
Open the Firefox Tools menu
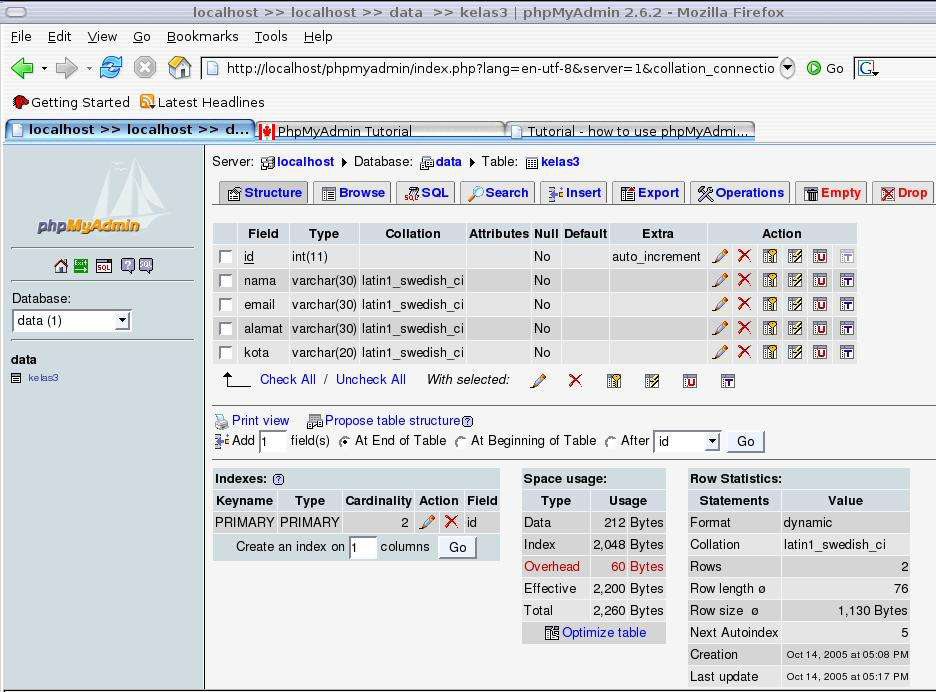[x=271, y=36]
